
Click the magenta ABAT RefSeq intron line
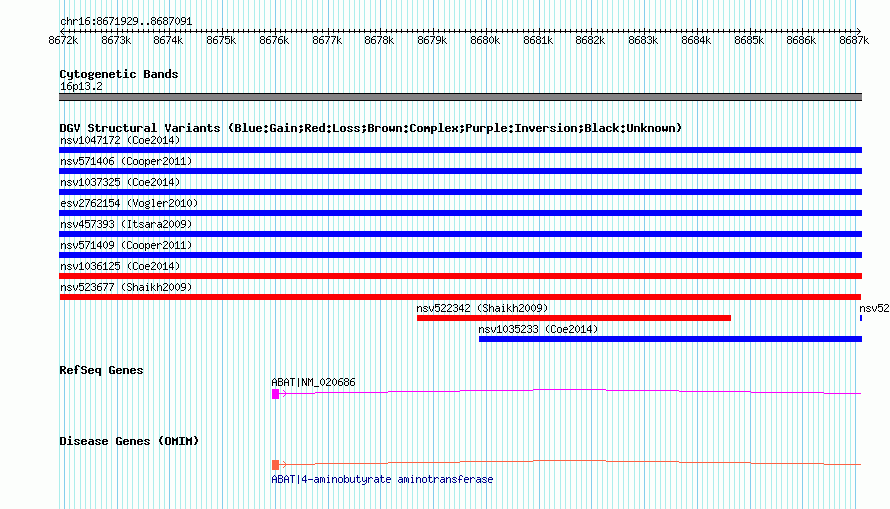click(x=570, y=390)
